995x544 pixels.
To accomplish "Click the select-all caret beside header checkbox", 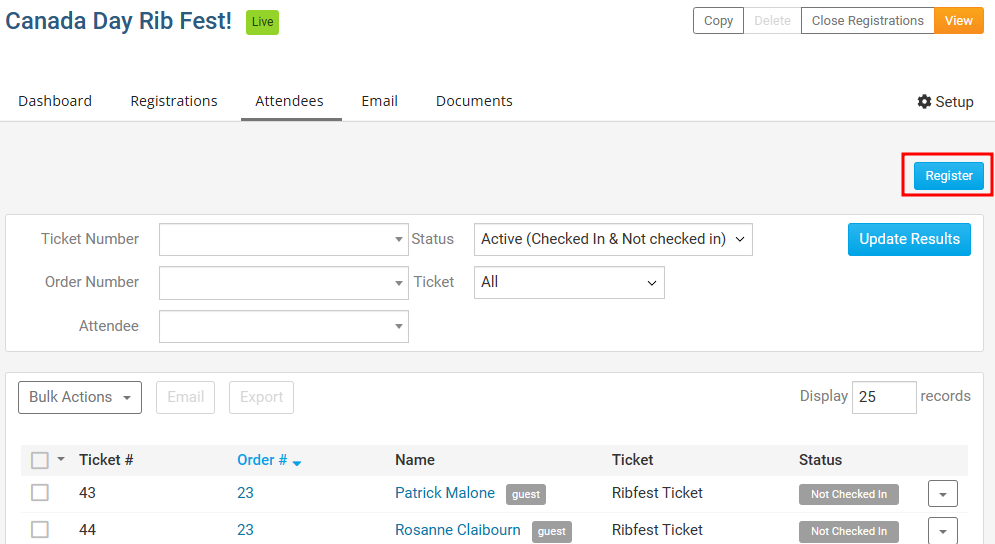I will (61, 460).
